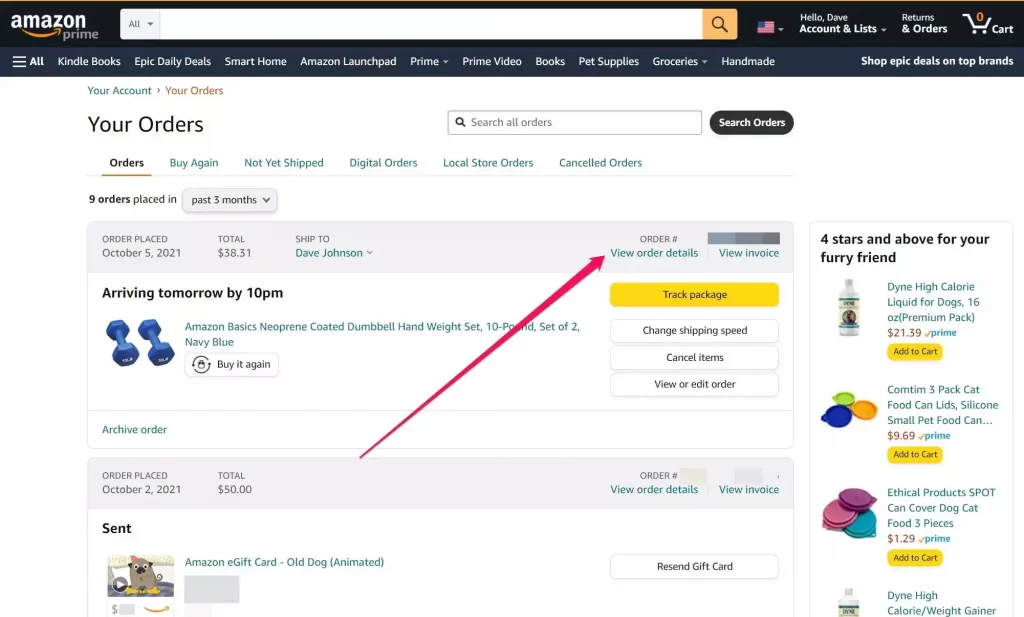
Task: Go to Smart Home in navigation
Action: coord(255,61)
